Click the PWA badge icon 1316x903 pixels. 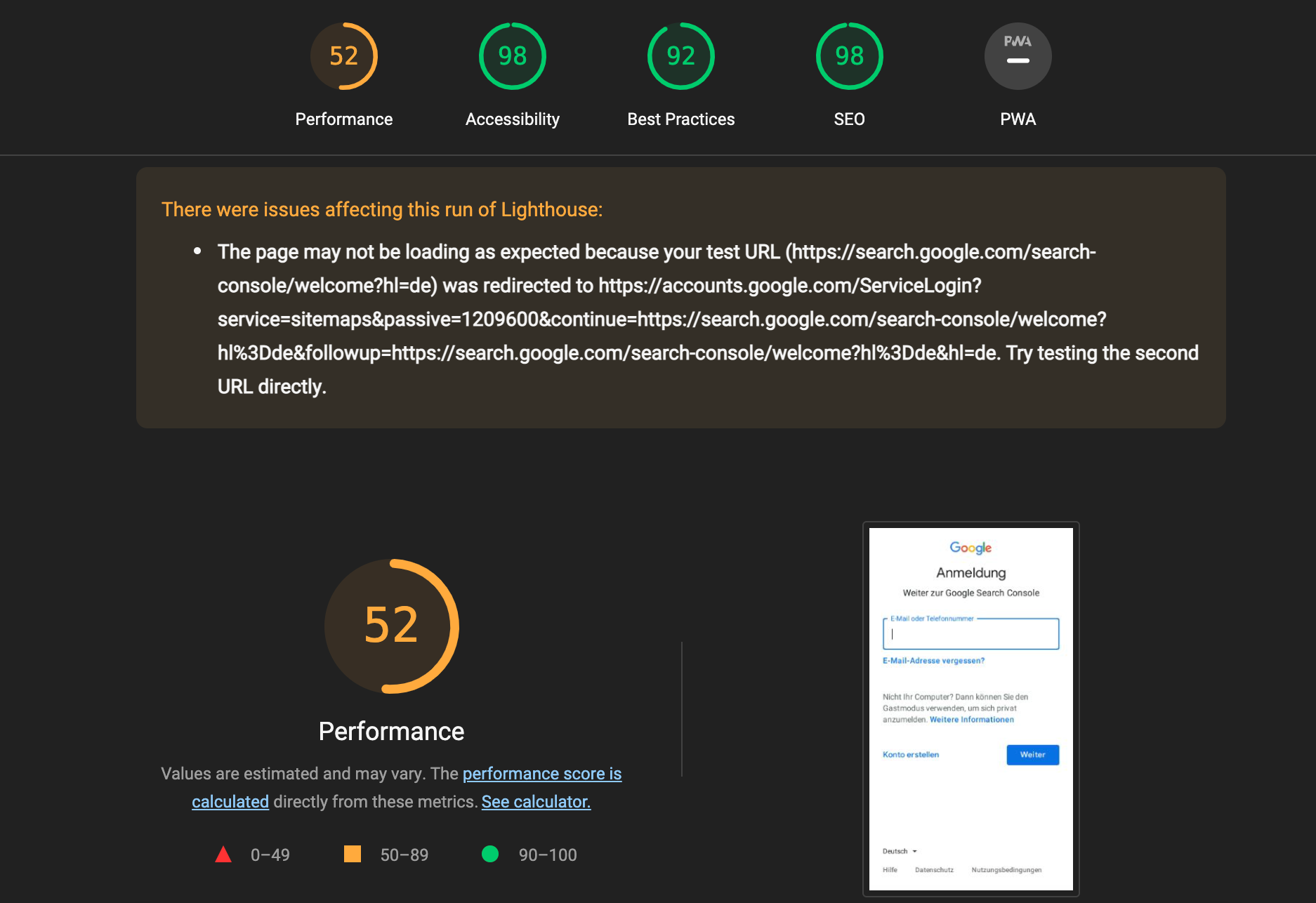click(1018, 56)
